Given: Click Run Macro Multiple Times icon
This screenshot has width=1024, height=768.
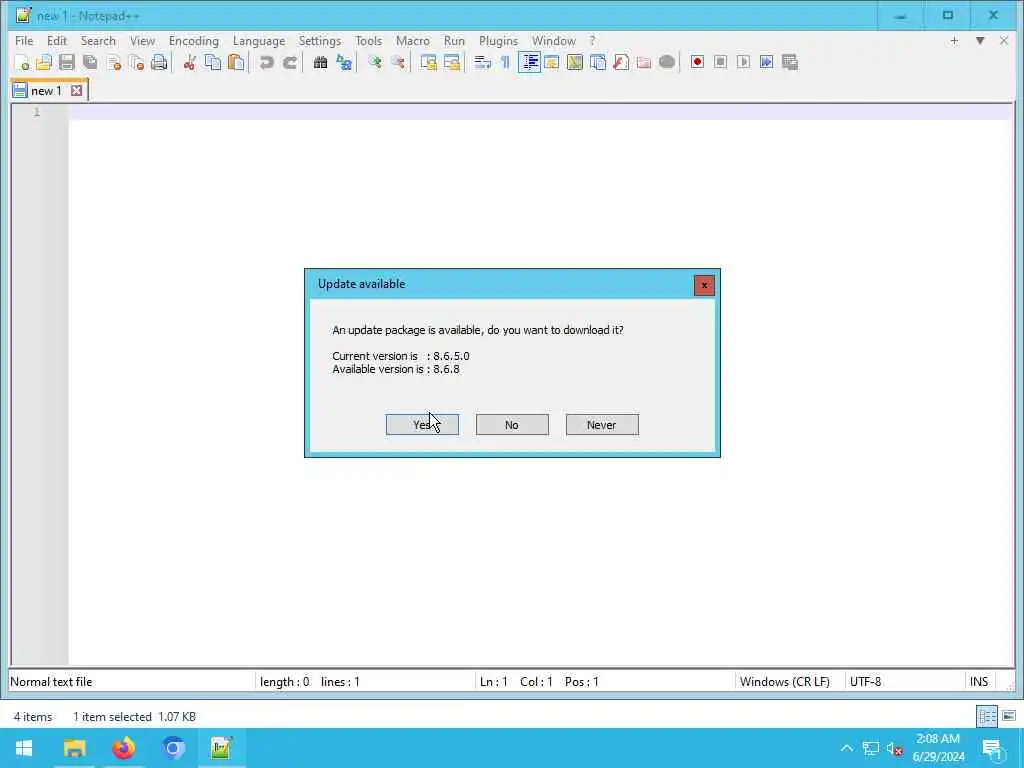Looking at the screenshot, I should (x=767, y=63).
